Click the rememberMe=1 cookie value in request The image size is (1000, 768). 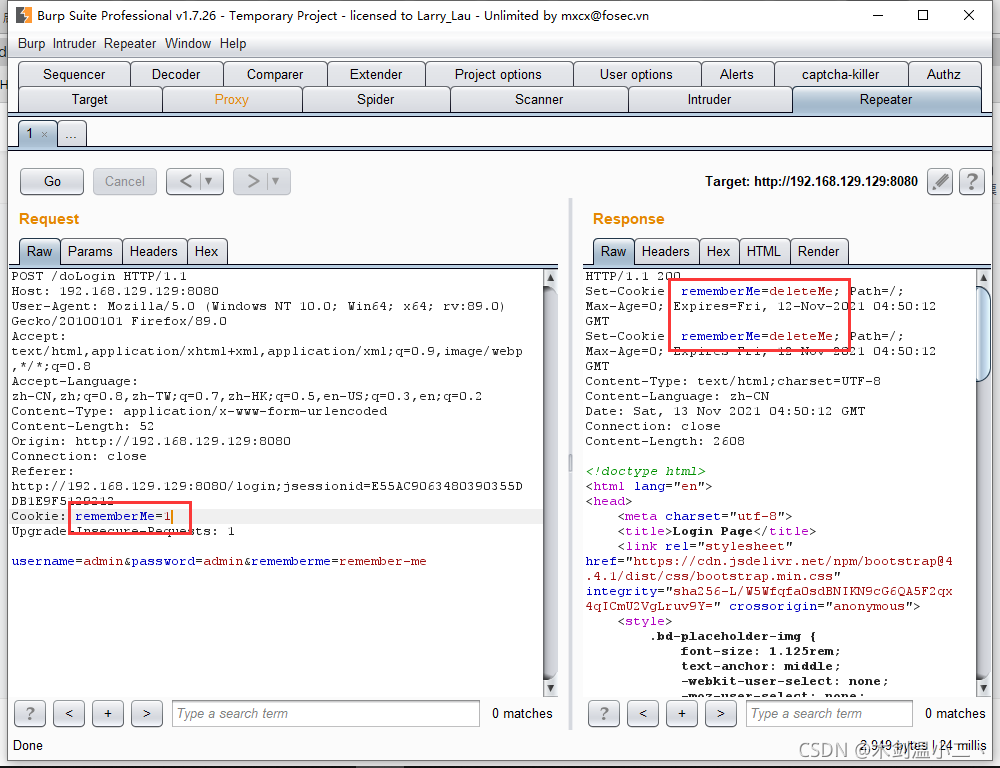point(123,516)
